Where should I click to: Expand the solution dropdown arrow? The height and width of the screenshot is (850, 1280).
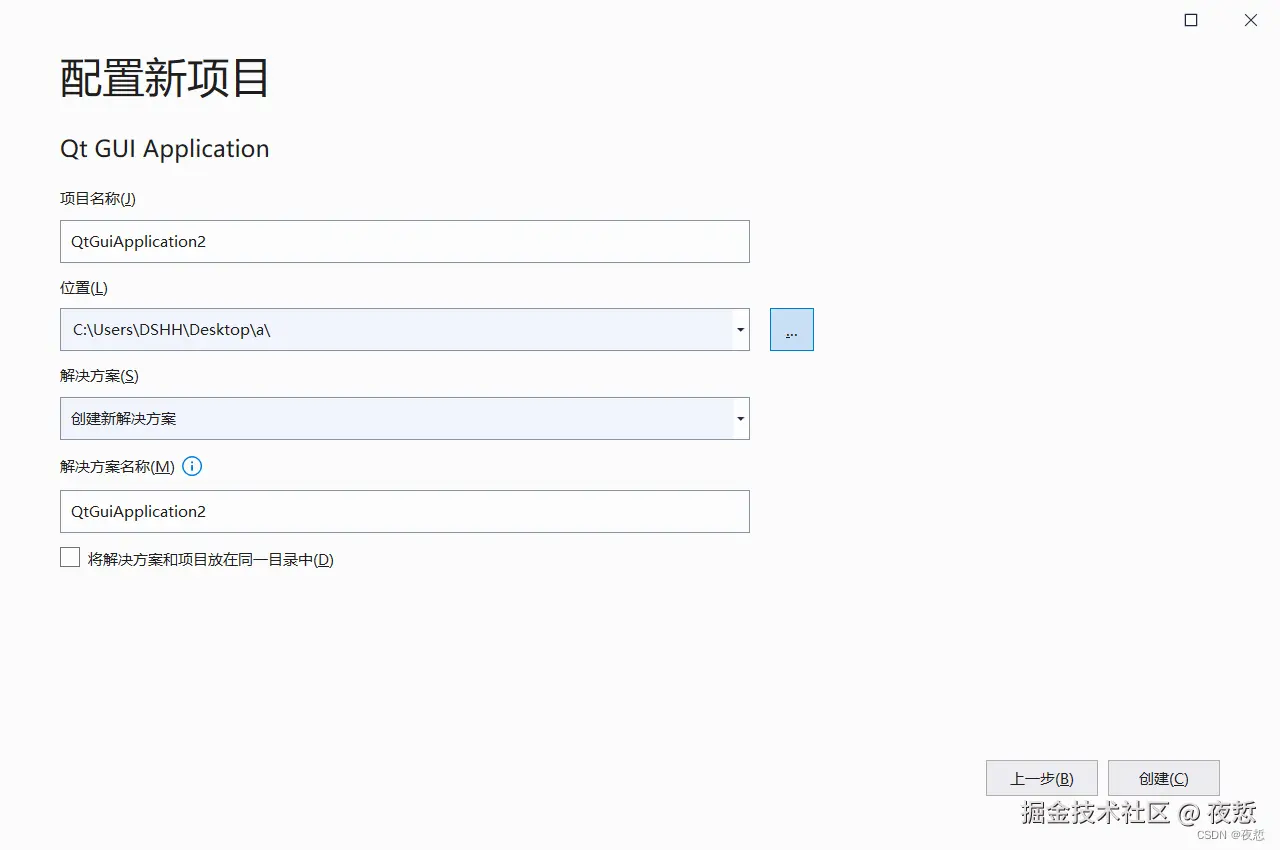click(740, 419)
